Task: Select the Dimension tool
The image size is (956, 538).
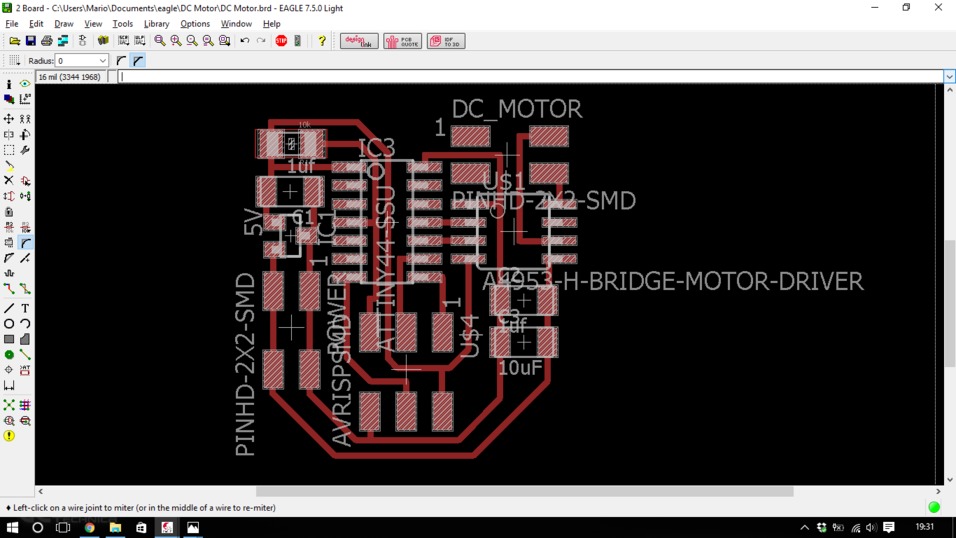Action: point(9,386)
